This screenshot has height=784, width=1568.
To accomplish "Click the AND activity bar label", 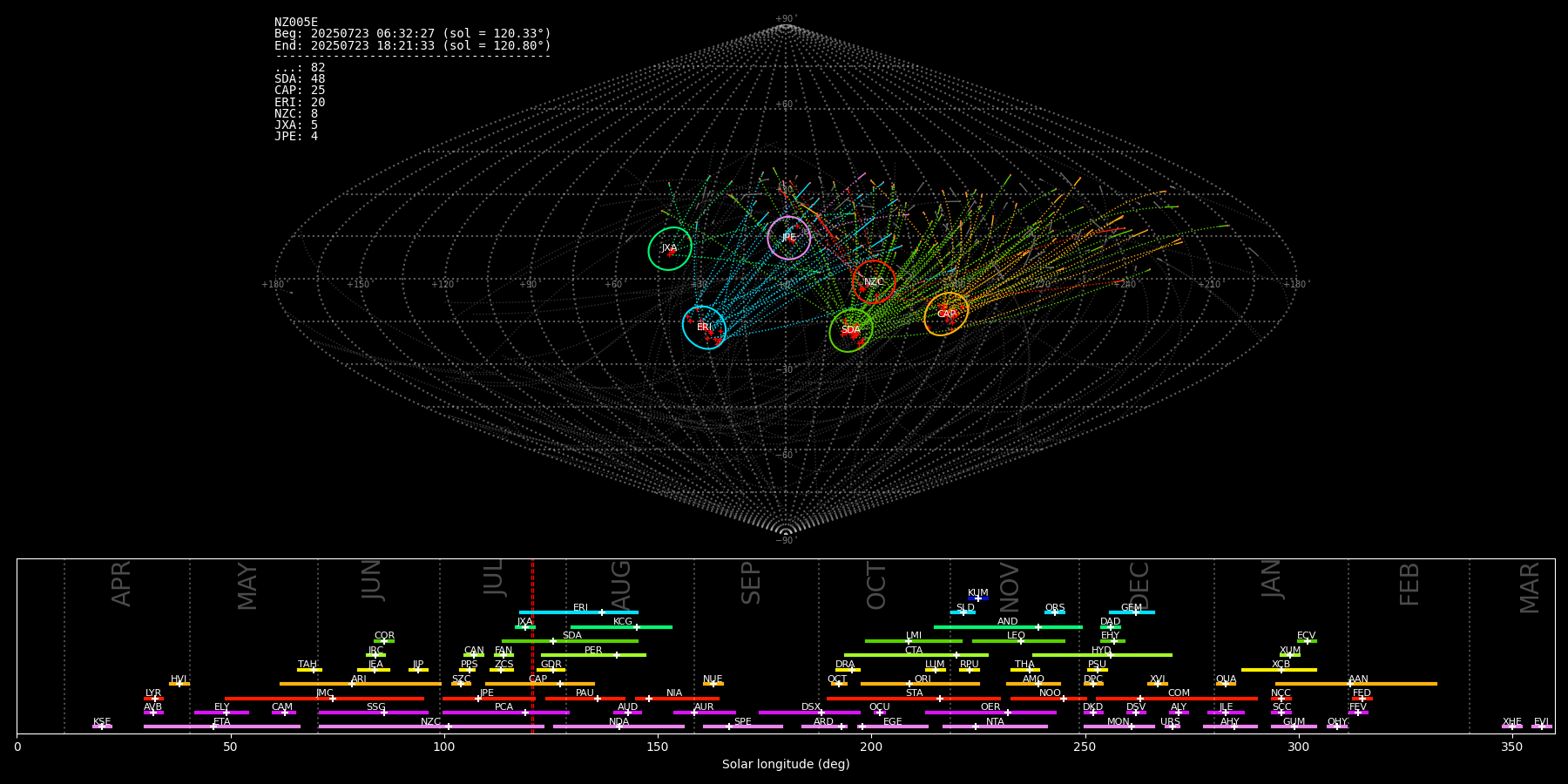I will click(1008, 622).
